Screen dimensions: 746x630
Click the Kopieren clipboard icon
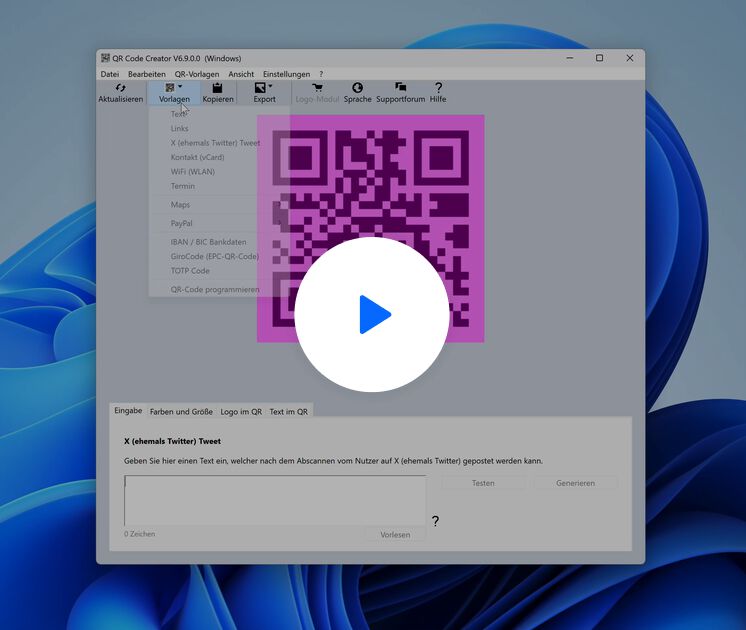(217, 88)
